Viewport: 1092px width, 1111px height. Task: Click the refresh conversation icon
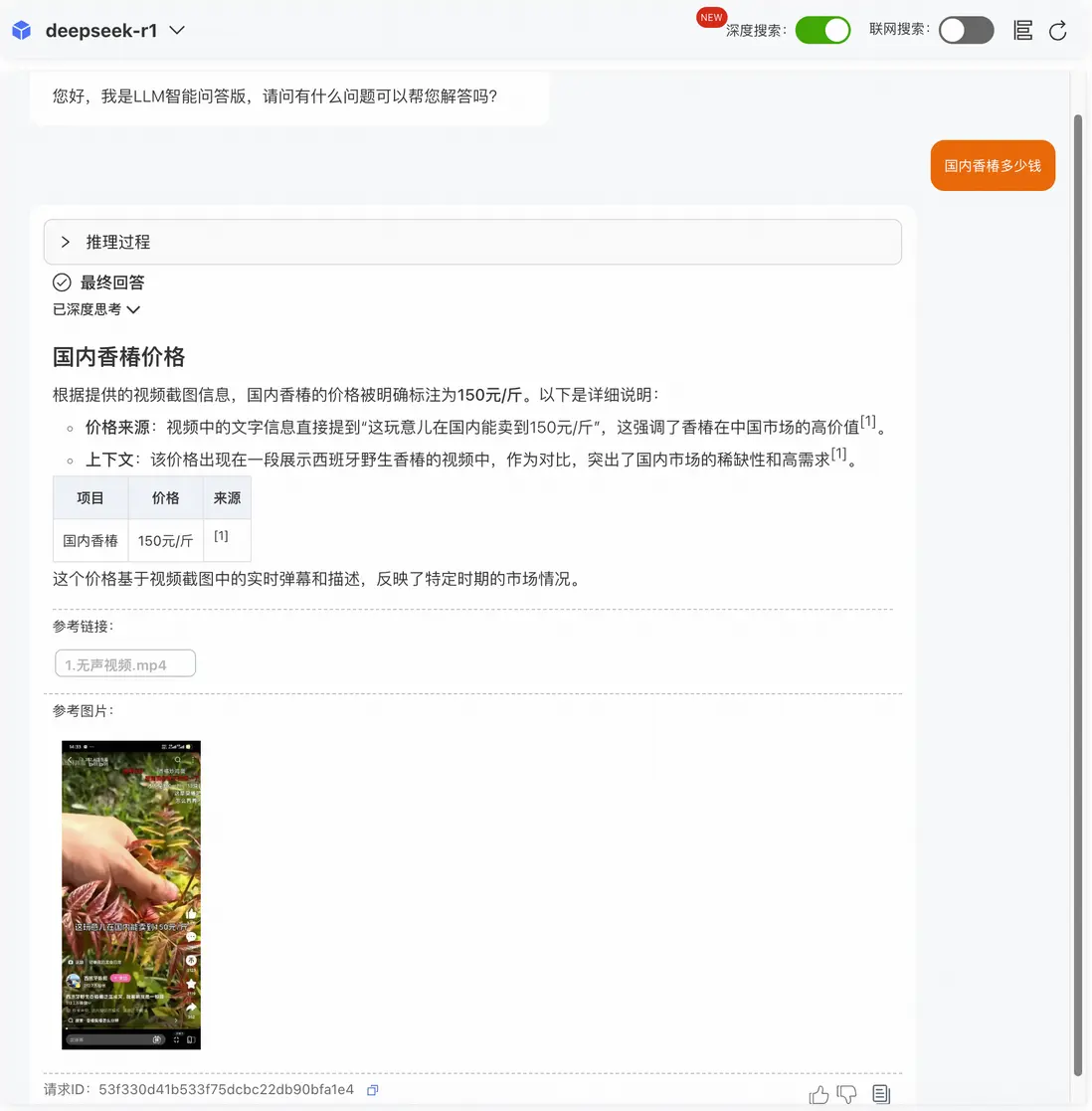point(1058,31)
